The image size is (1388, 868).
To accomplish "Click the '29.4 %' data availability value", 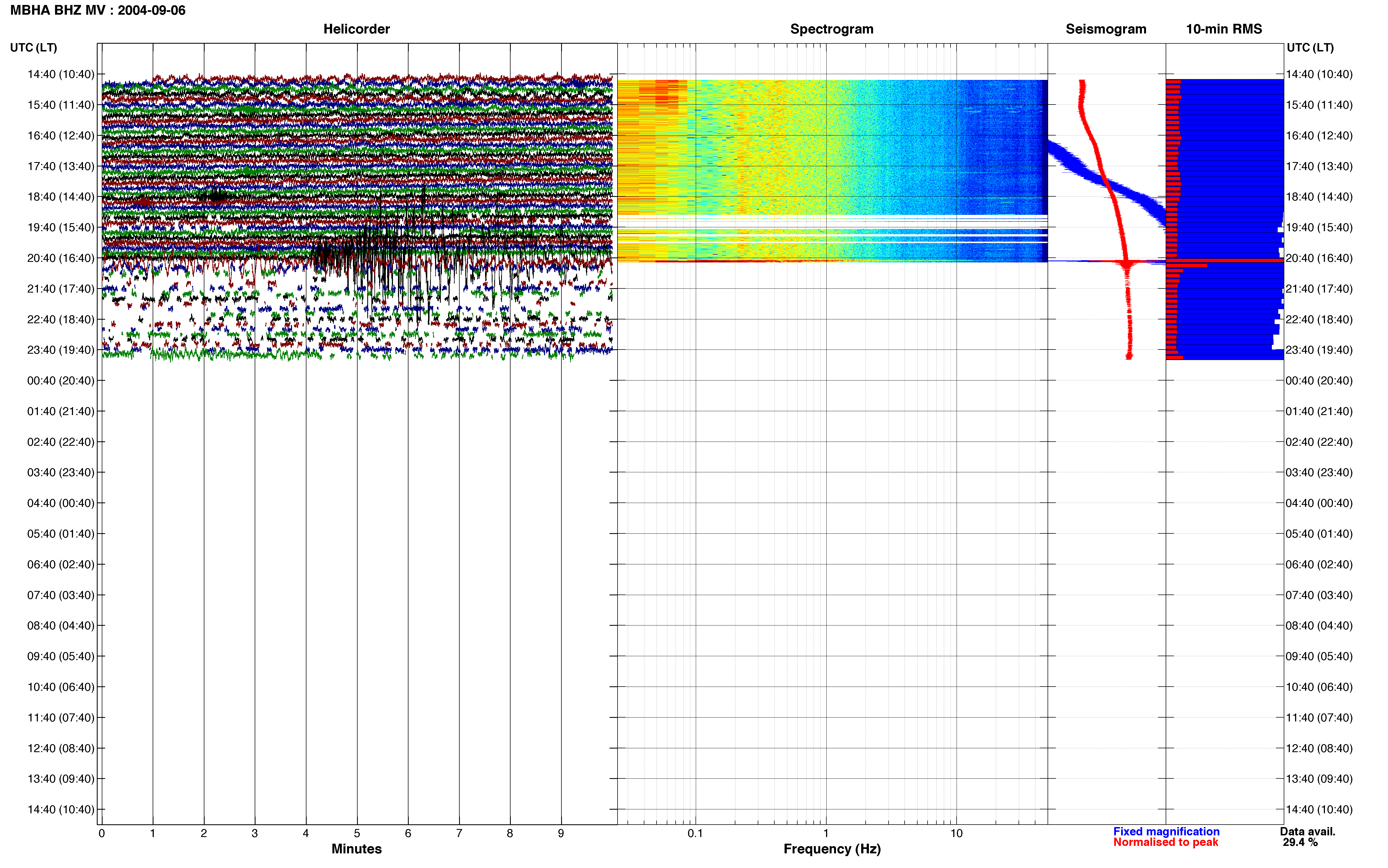I will click(1300, 842).
